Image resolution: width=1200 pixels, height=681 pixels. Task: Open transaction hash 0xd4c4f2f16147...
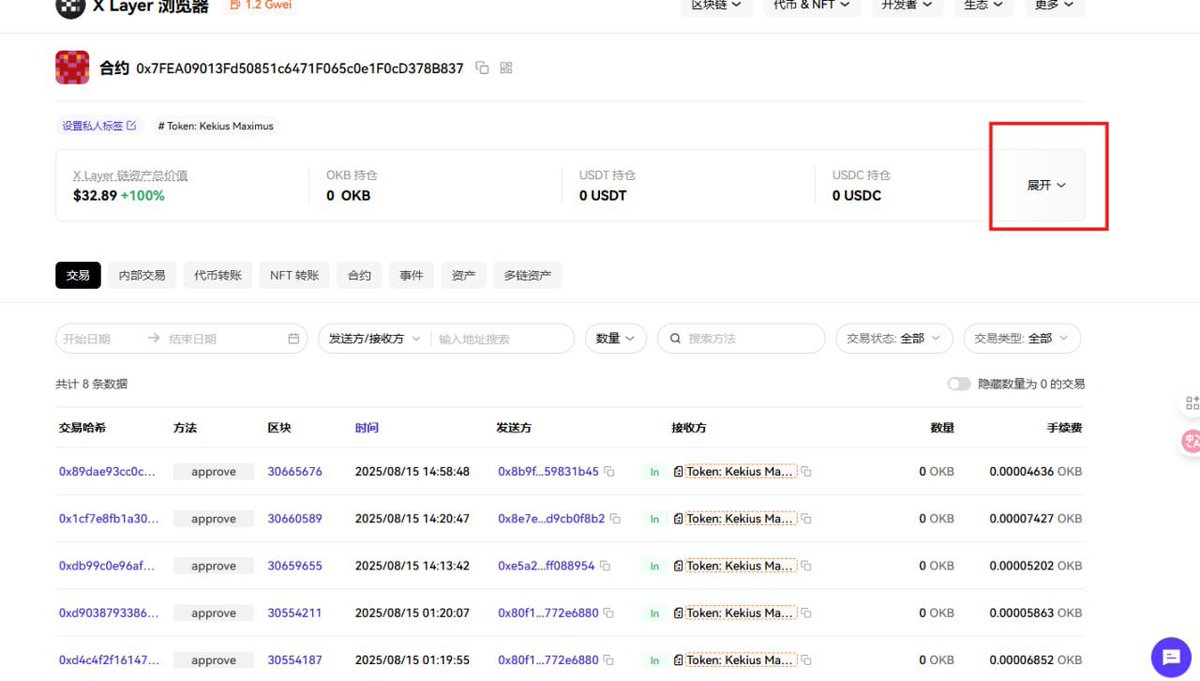[108, 660]
